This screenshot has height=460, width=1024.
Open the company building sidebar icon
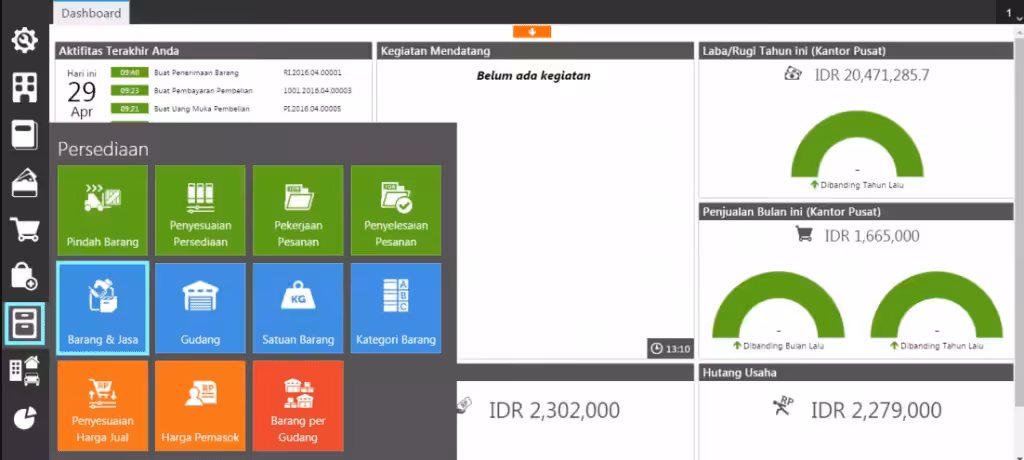tap(25, 88)
